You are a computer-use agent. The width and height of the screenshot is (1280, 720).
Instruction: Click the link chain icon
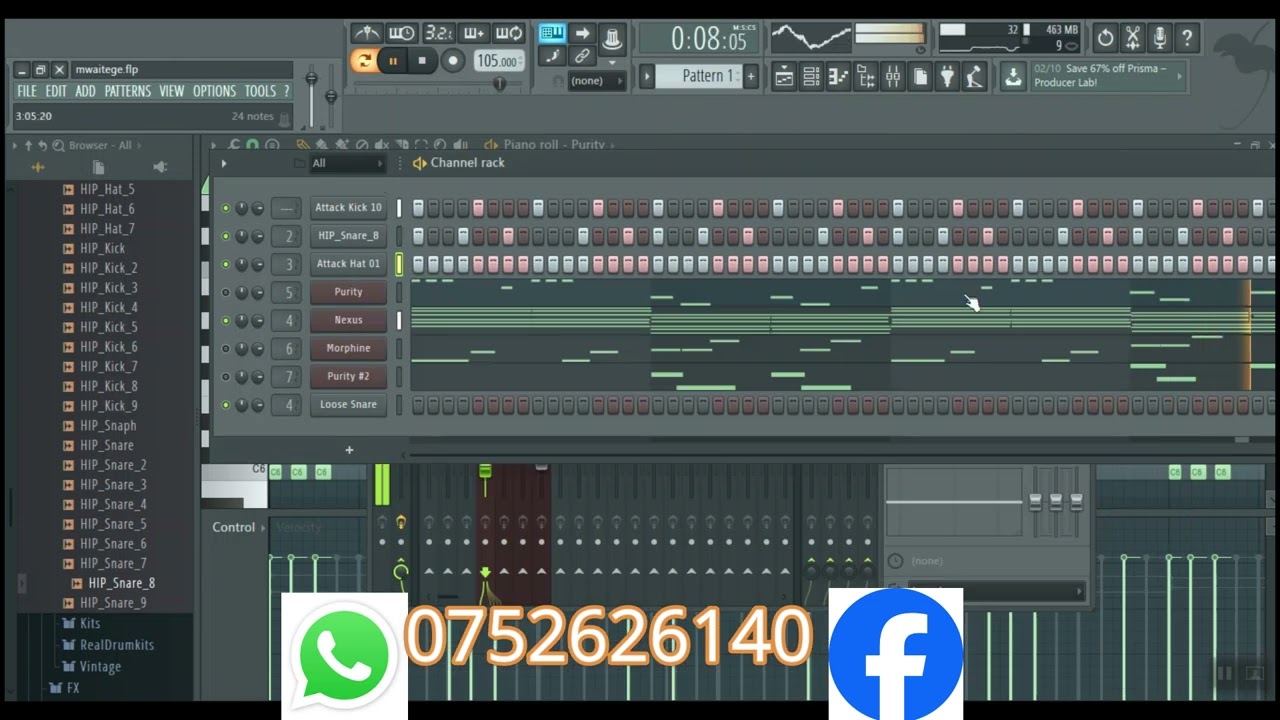point(582,57)
